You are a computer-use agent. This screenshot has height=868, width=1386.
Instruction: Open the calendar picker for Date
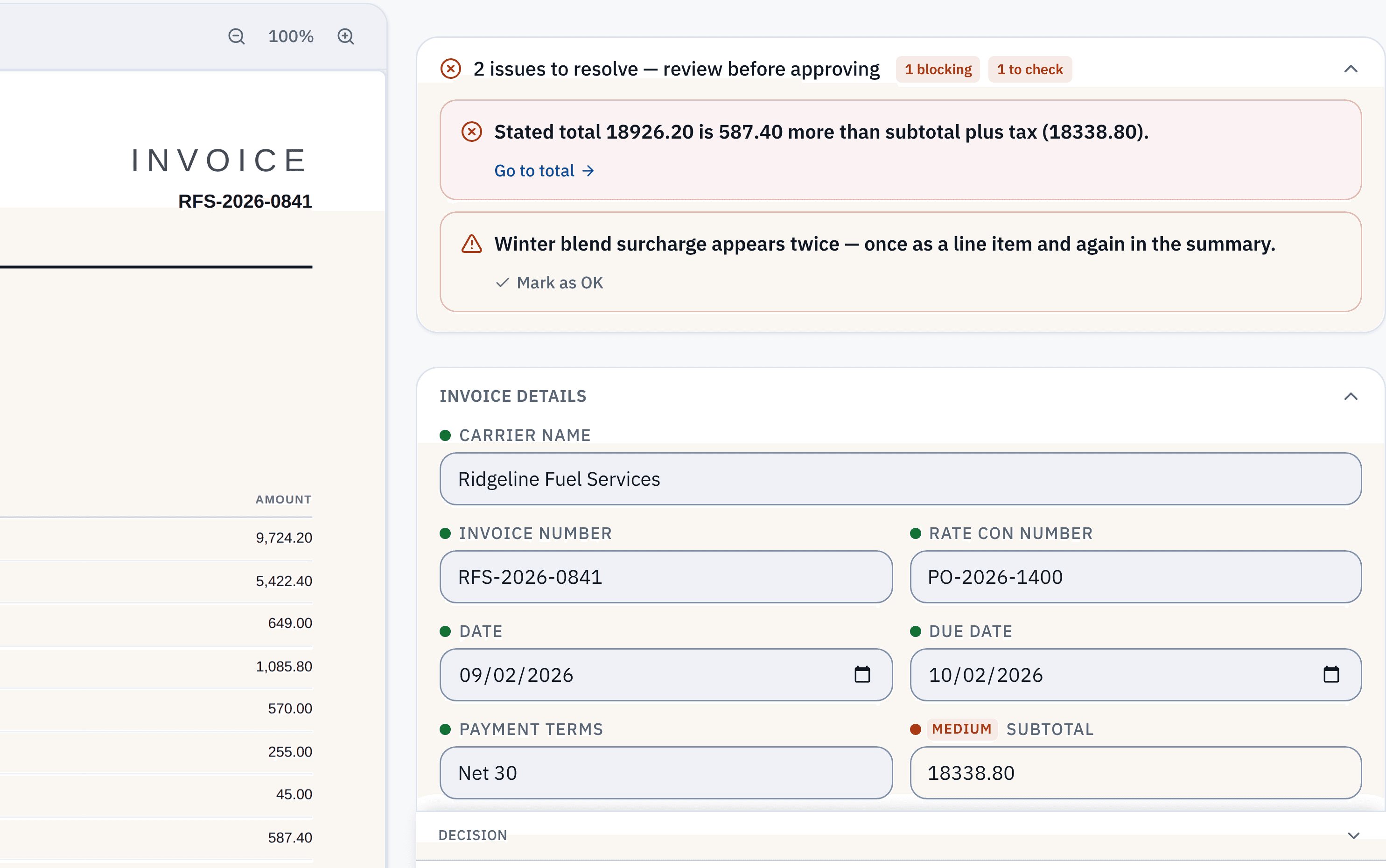click(x=862, y=674)
